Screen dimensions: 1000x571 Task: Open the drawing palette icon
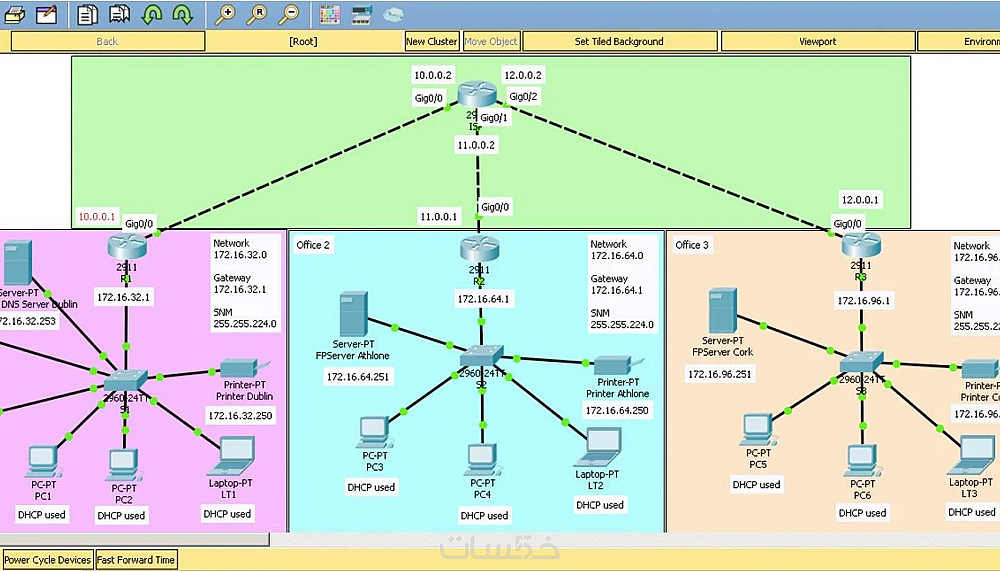pyautogui.click(x=330, y=14)
